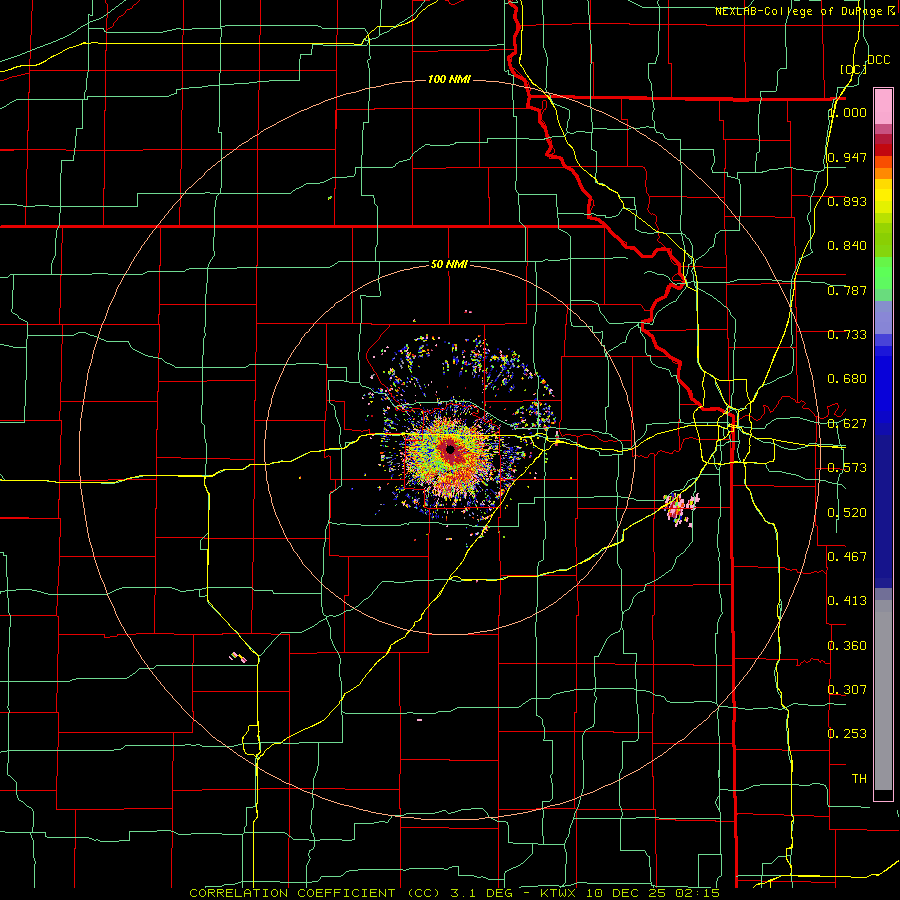Click the 0.467 color scale value
This screenshot has width=900, height=900.
pyautogui.click(x=847, y=556)
